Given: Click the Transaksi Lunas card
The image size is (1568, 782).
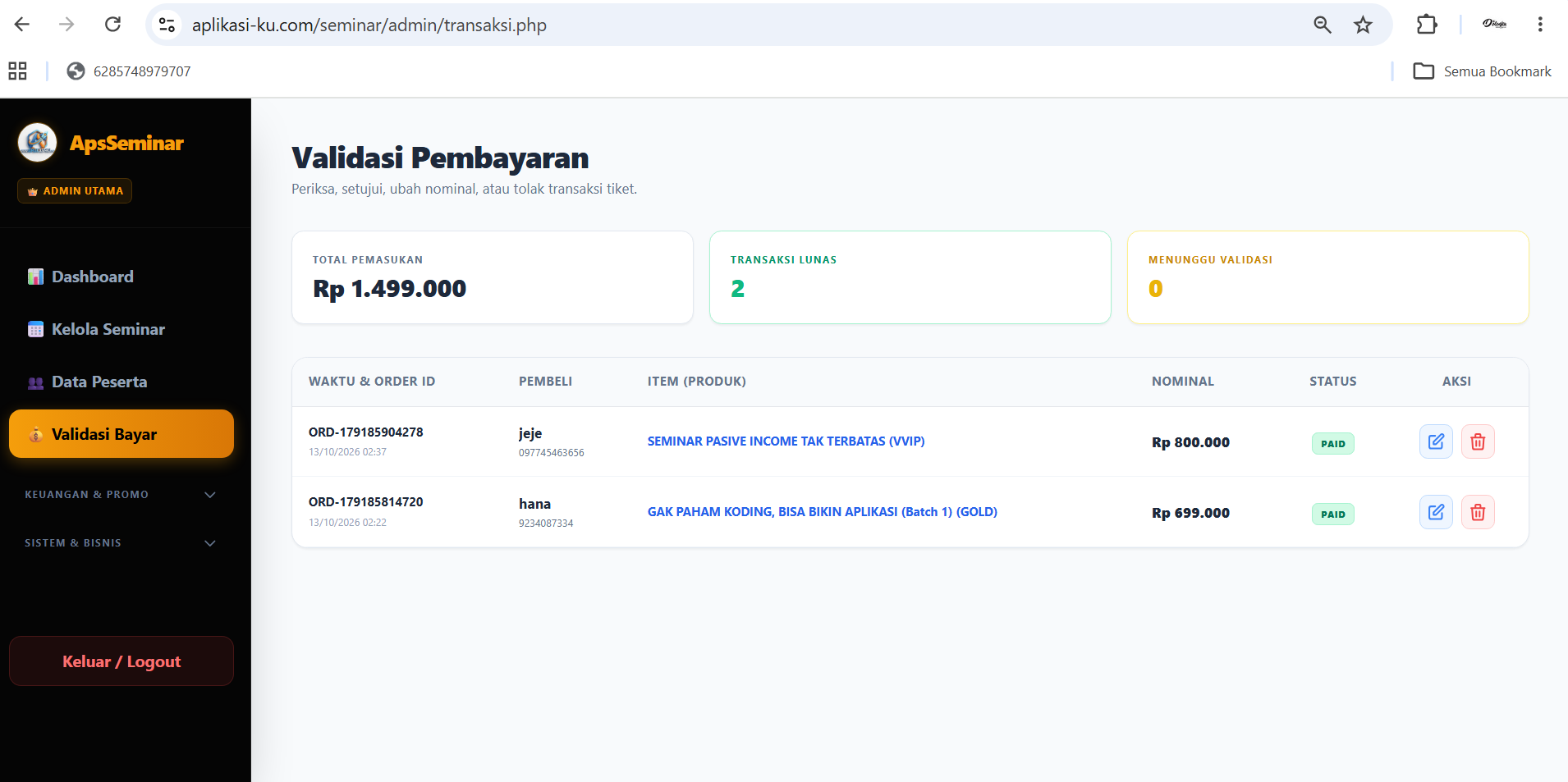Looking at the screenshot, I should tap(910, 277).
